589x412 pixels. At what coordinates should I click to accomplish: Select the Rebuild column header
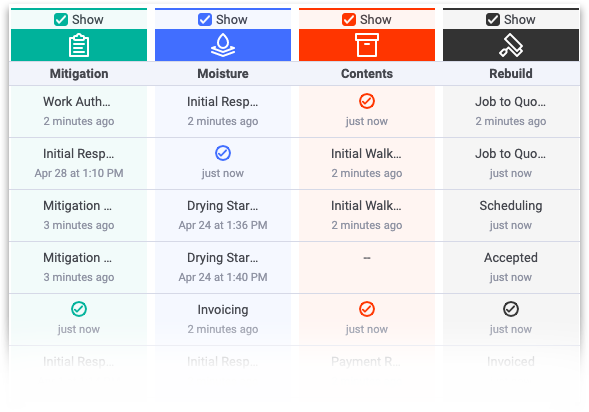click(511, 74)
